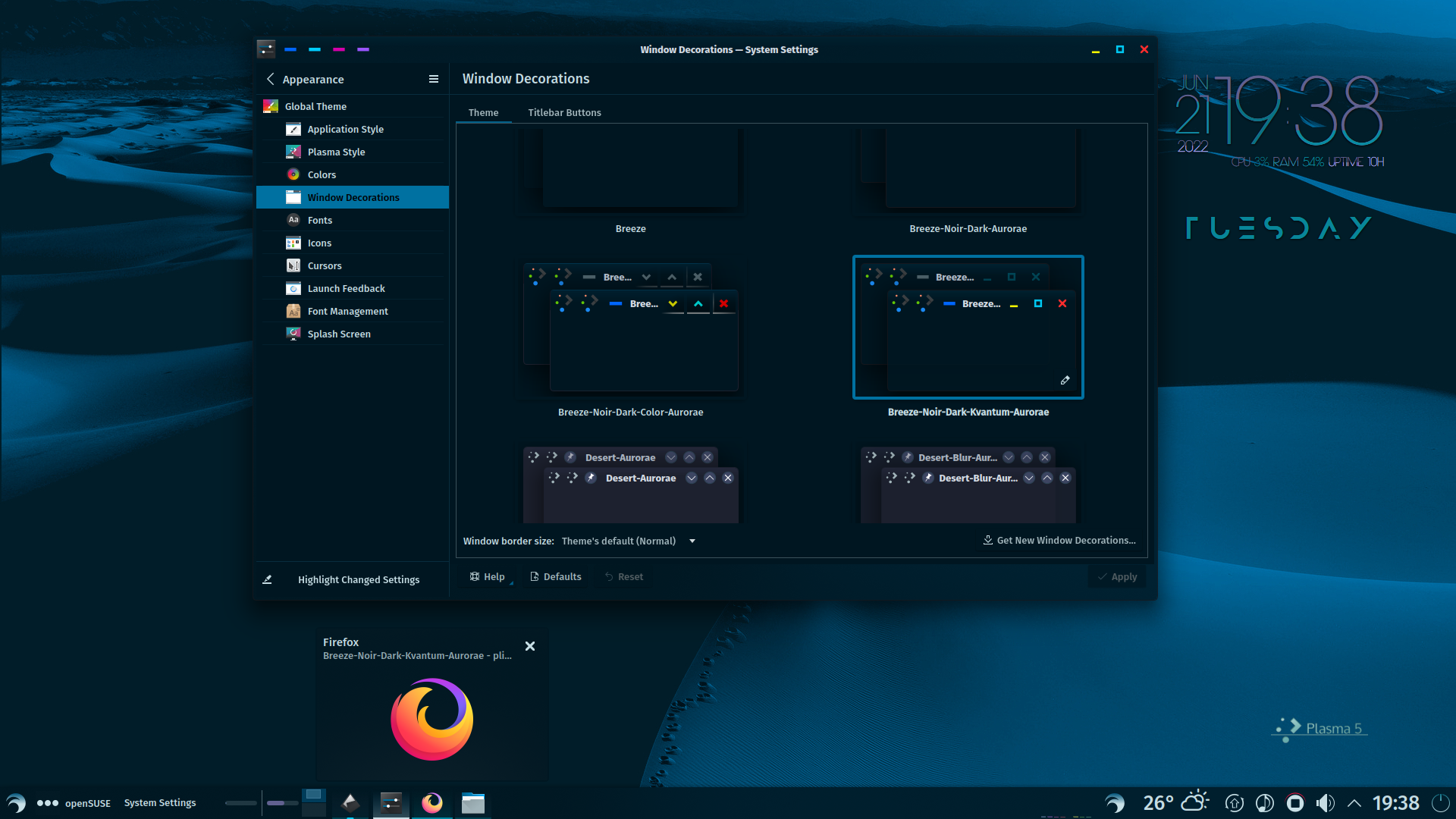
Task: Open the diamond-shaped app in taskbar
Action: 350,802
